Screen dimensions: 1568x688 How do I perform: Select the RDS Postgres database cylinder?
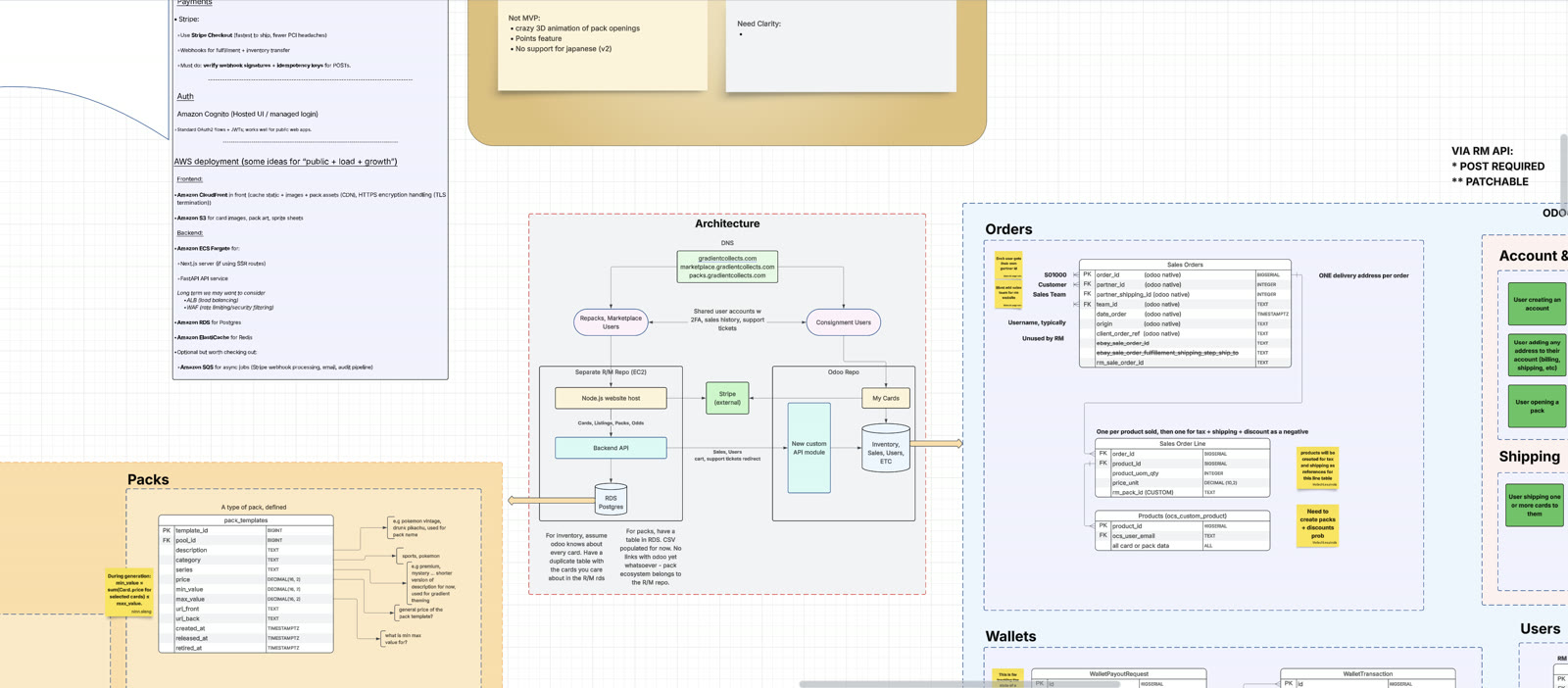coord(611,500)
